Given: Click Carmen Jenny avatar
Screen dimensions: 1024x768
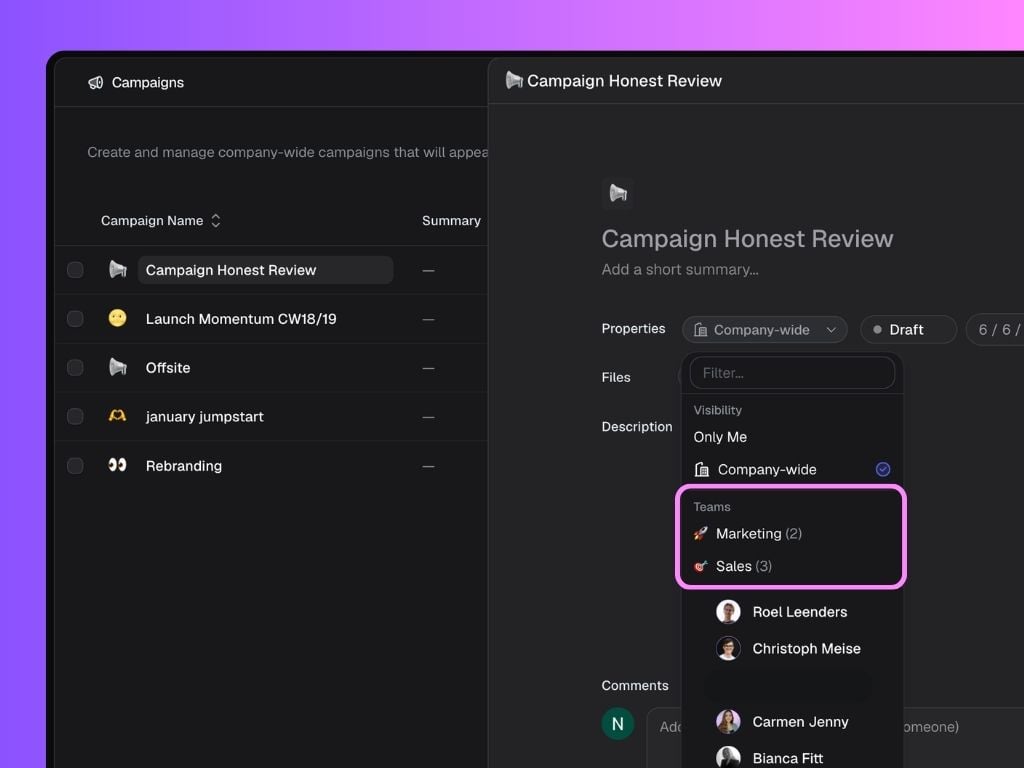Looking at the screenshot, I should 728,722.
